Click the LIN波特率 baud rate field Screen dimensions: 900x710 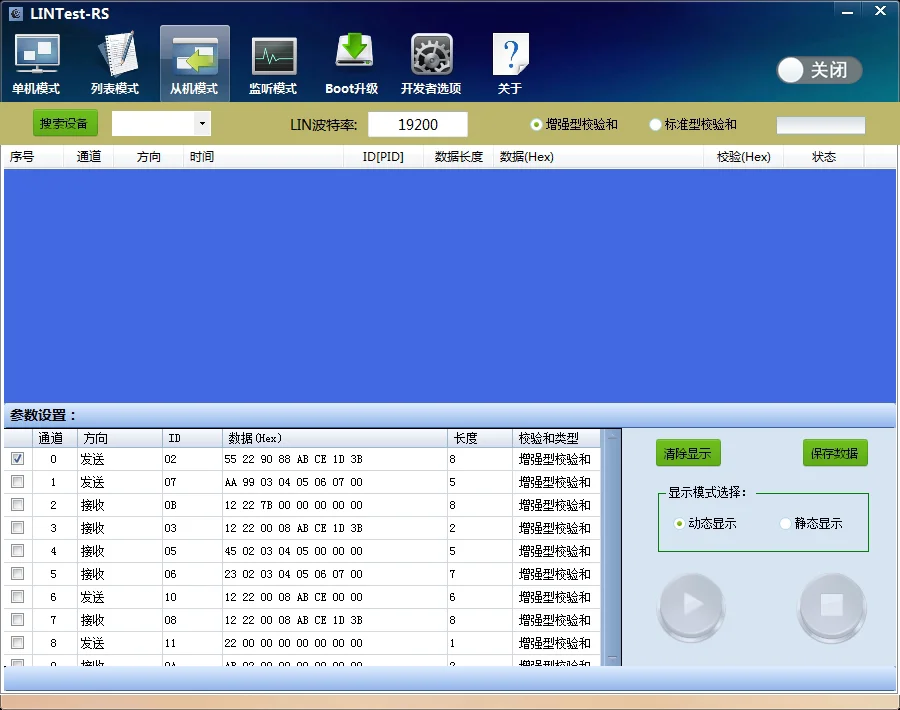click(417, 125)
